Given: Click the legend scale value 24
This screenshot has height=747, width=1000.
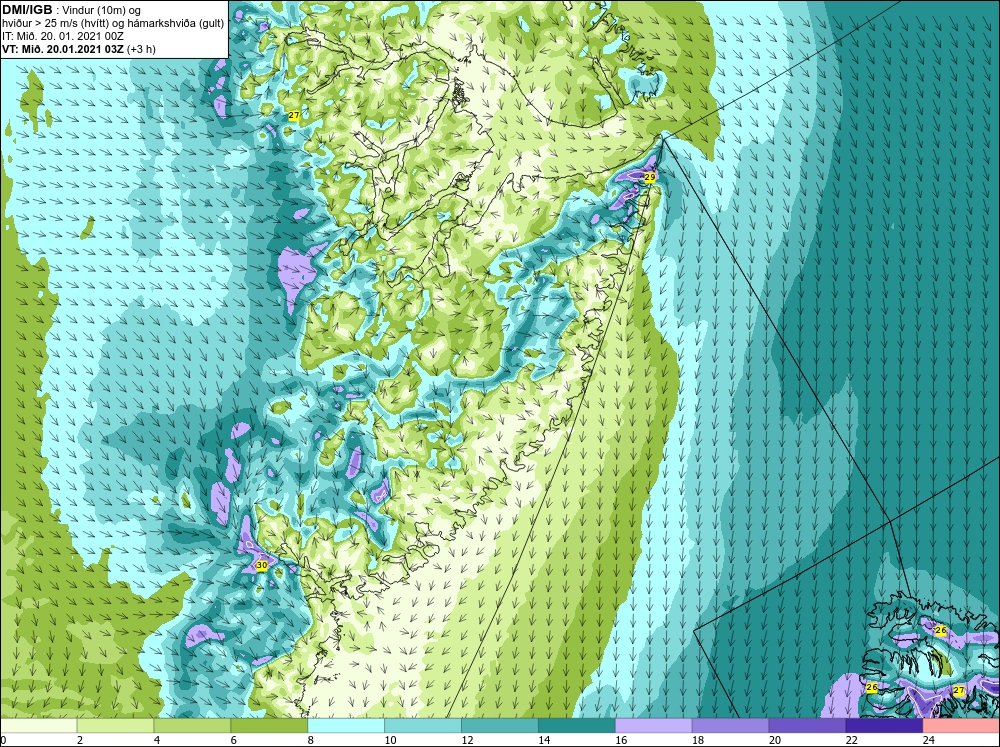Looking at the screenshot, I should [929, 740].
